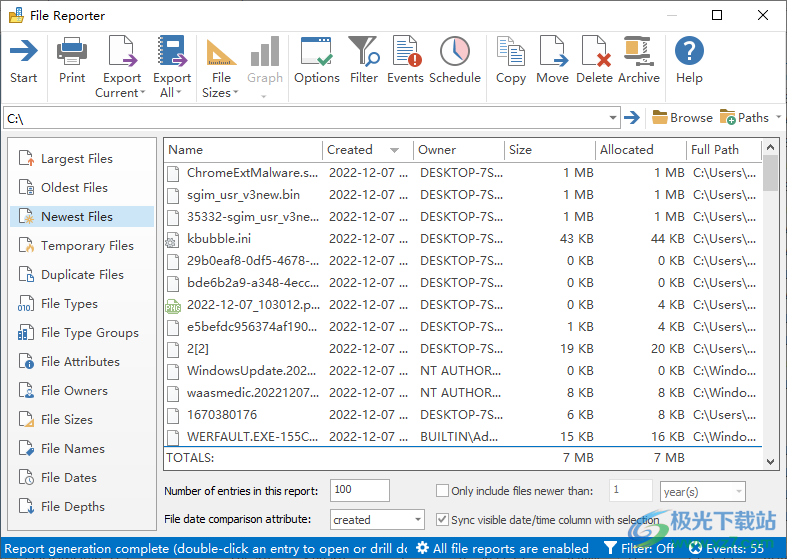
Task: Open the File Type Groups report
Action: click(x=82, y=333)
